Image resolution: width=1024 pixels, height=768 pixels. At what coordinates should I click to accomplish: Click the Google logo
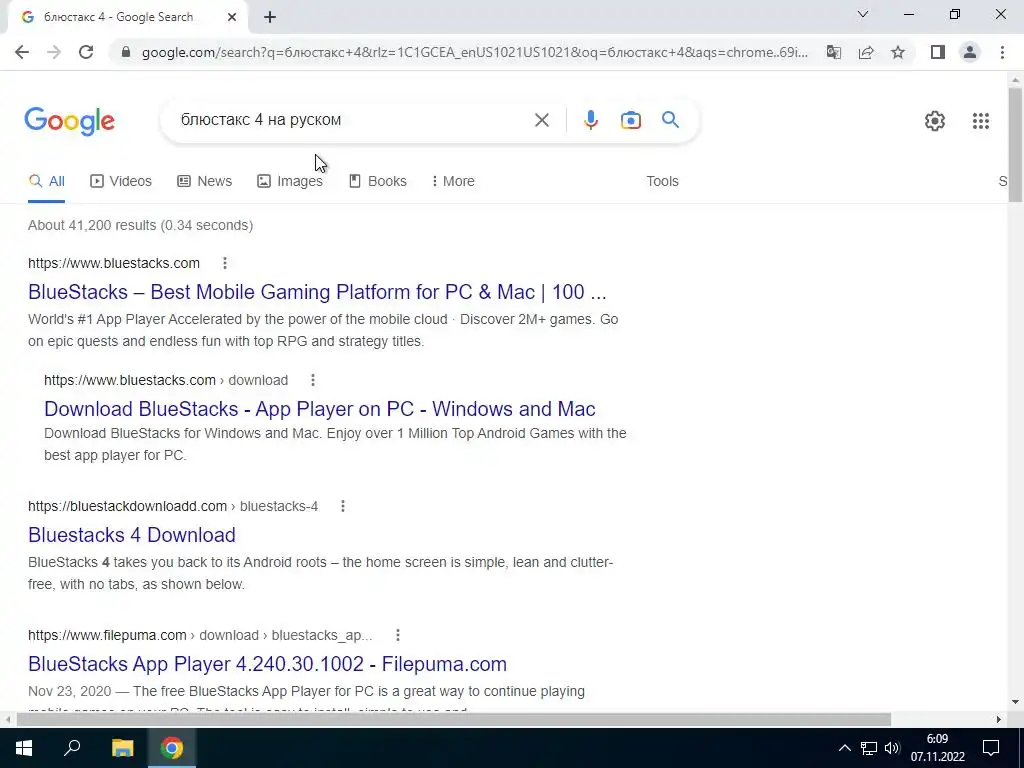(70, 121)
